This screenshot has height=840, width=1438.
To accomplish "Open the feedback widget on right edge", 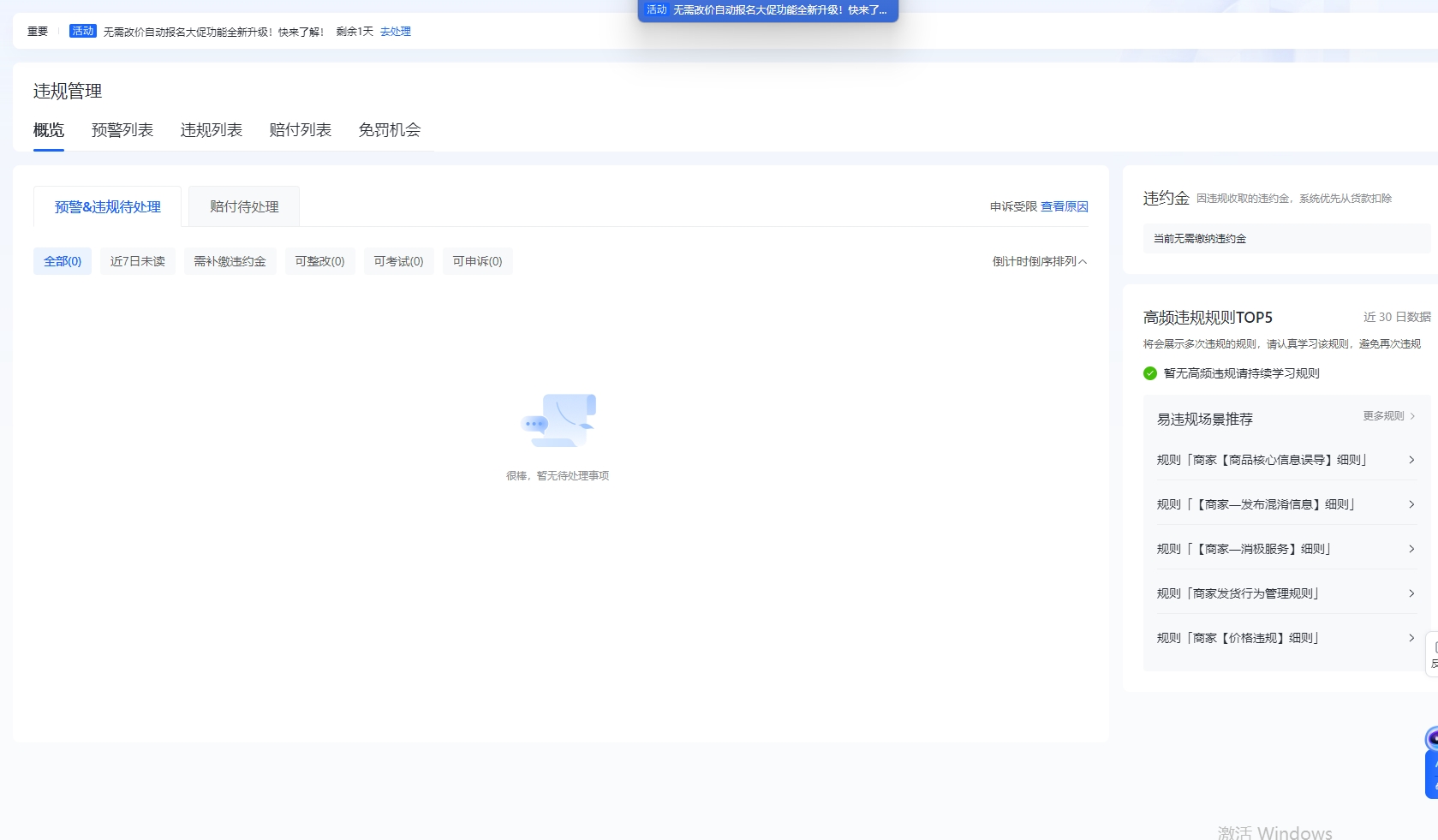I will tap(1432, 655).
